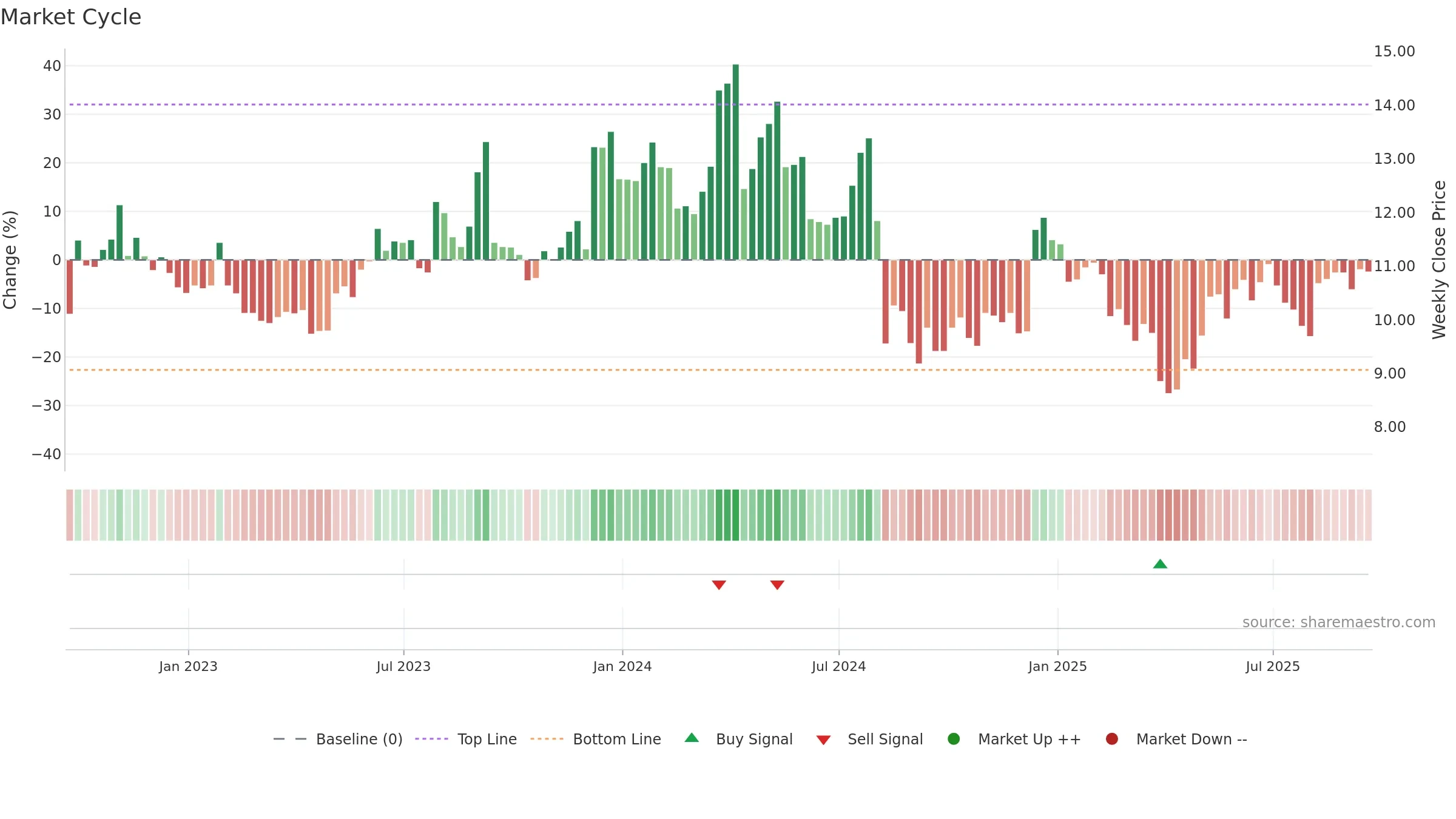
Task: Toggle the Sell Signal legend entry
Action: point(869,739)
